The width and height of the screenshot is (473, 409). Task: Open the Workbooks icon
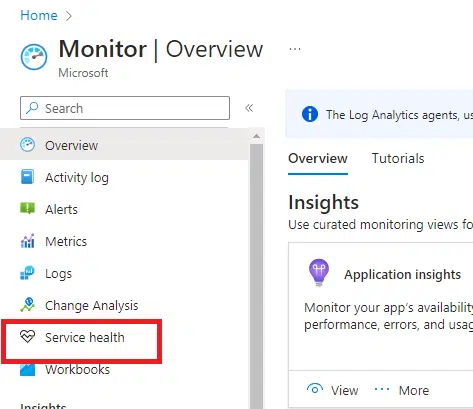pos(27,370)
